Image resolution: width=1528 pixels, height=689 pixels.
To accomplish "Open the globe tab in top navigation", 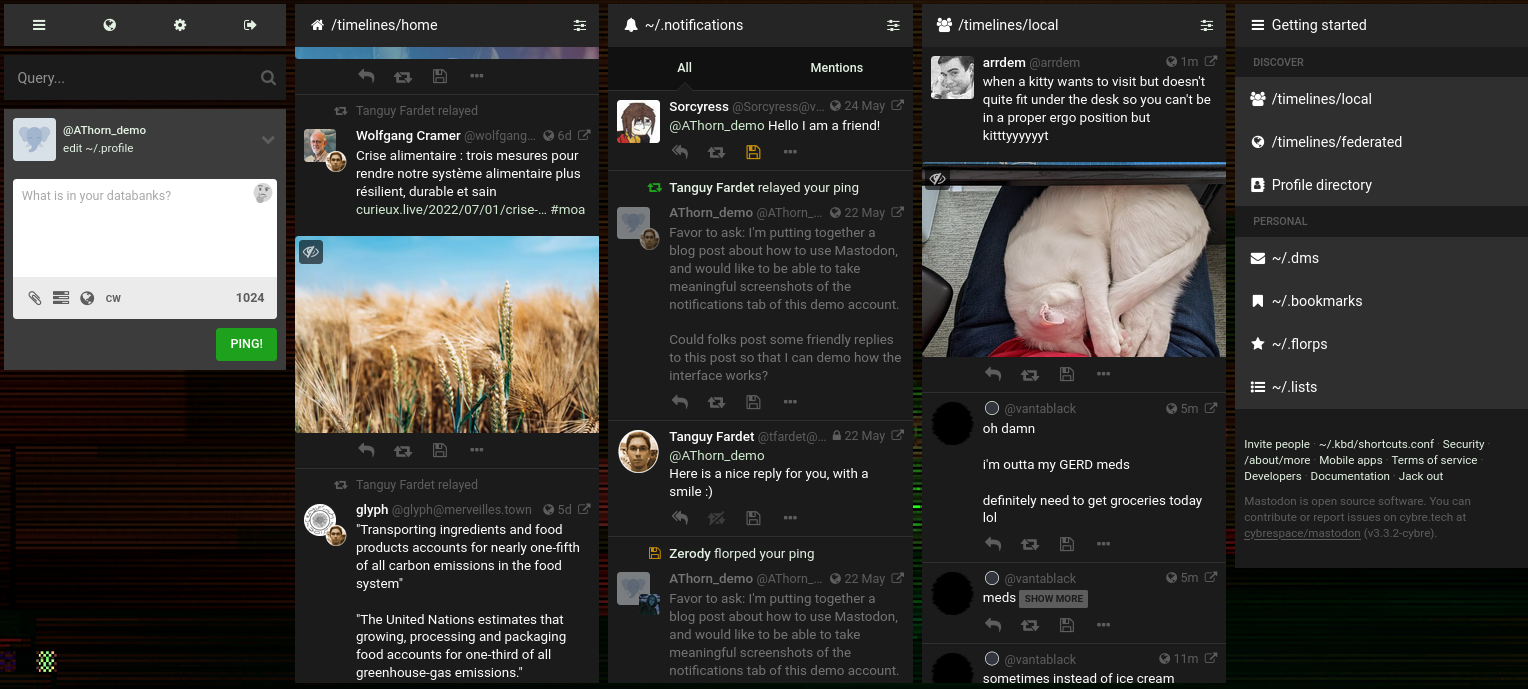I will click(x=110, y=25).
